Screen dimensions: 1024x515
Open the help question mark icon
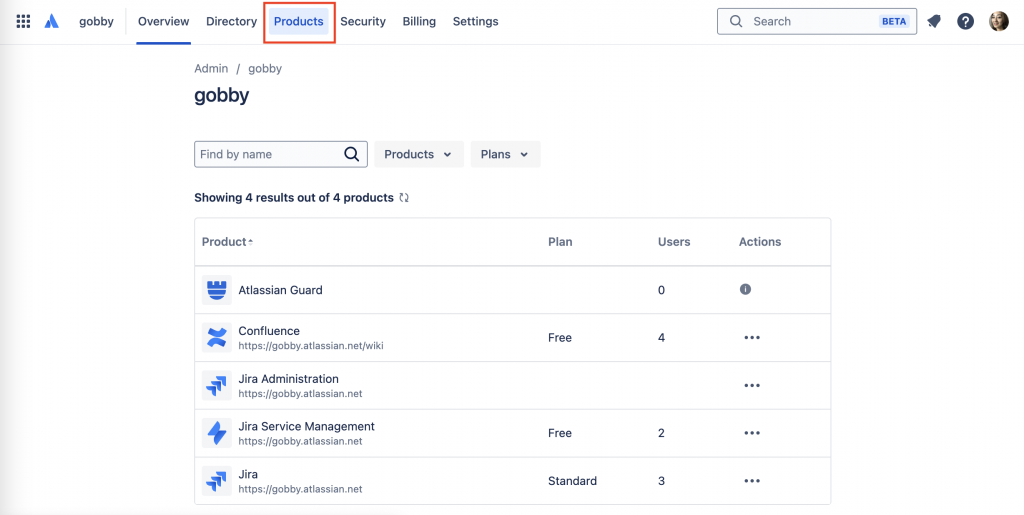pos(965,21)
